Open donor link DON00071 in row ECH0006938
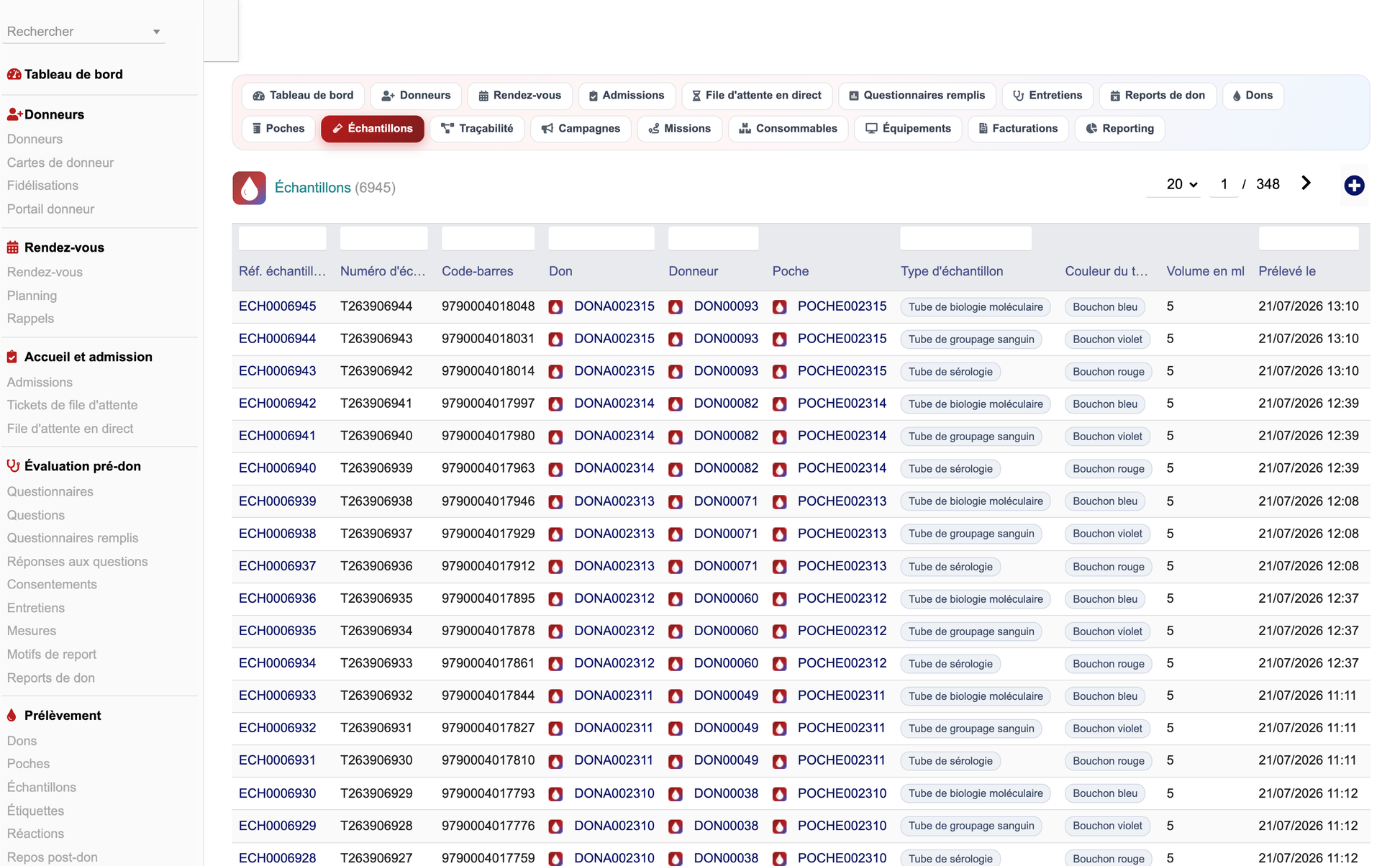 pos(726,534)
